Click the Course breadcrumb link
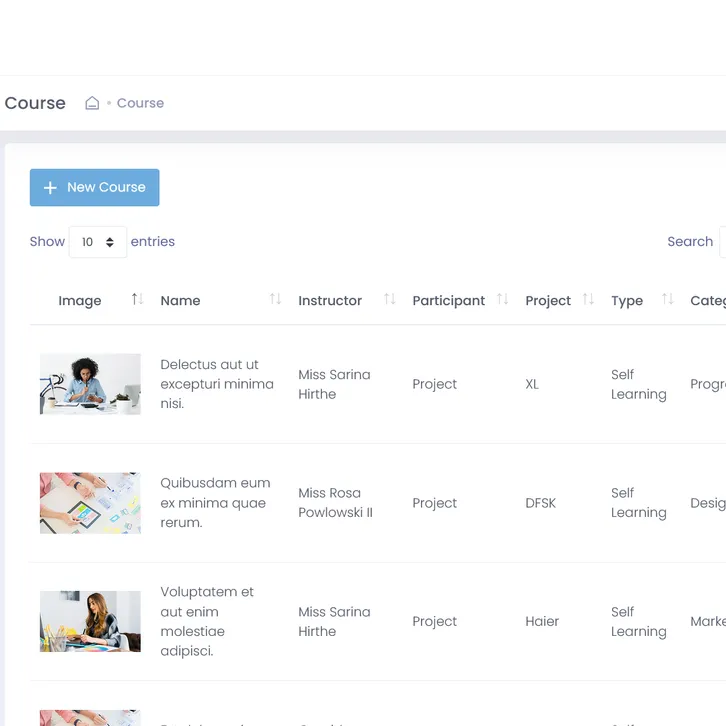The height and width of the screenshot is (726, 726). pyautogui.click(x=140, y=103)
